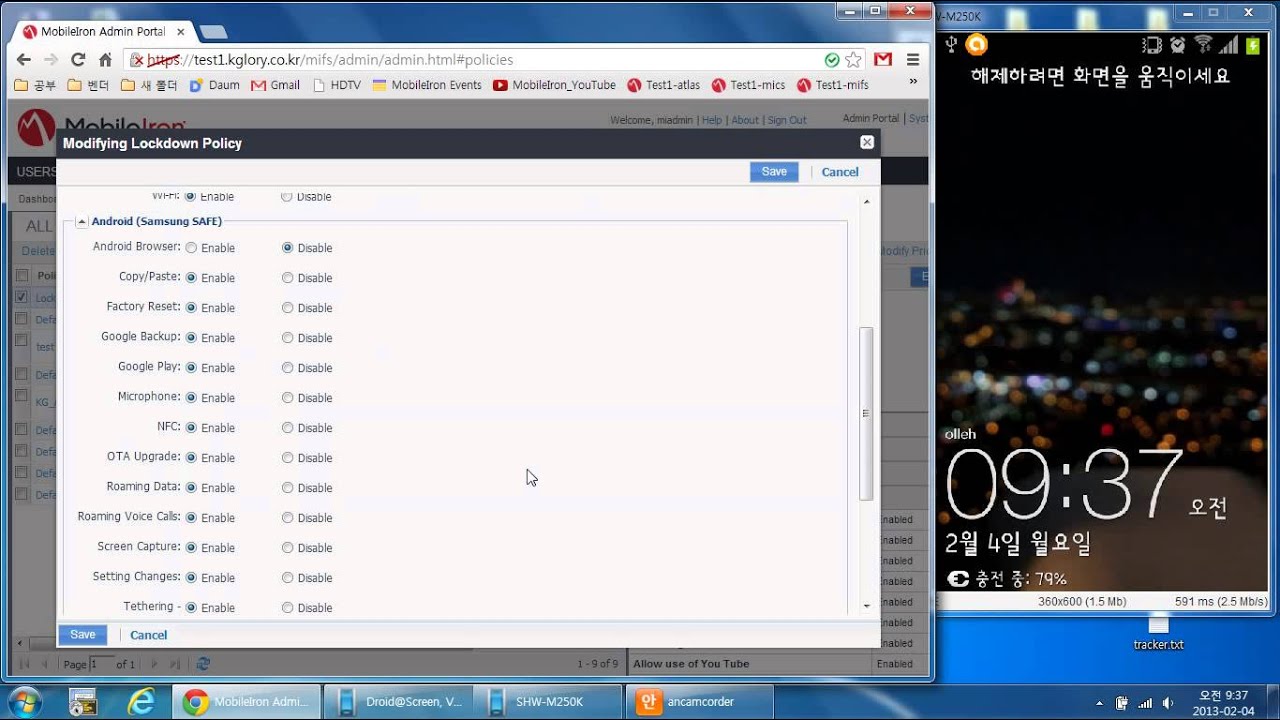Image resolution: width=1280 pixels, height=720 pixels.
Task: Click top Cancel link in dialog
Action: [840, 172]
